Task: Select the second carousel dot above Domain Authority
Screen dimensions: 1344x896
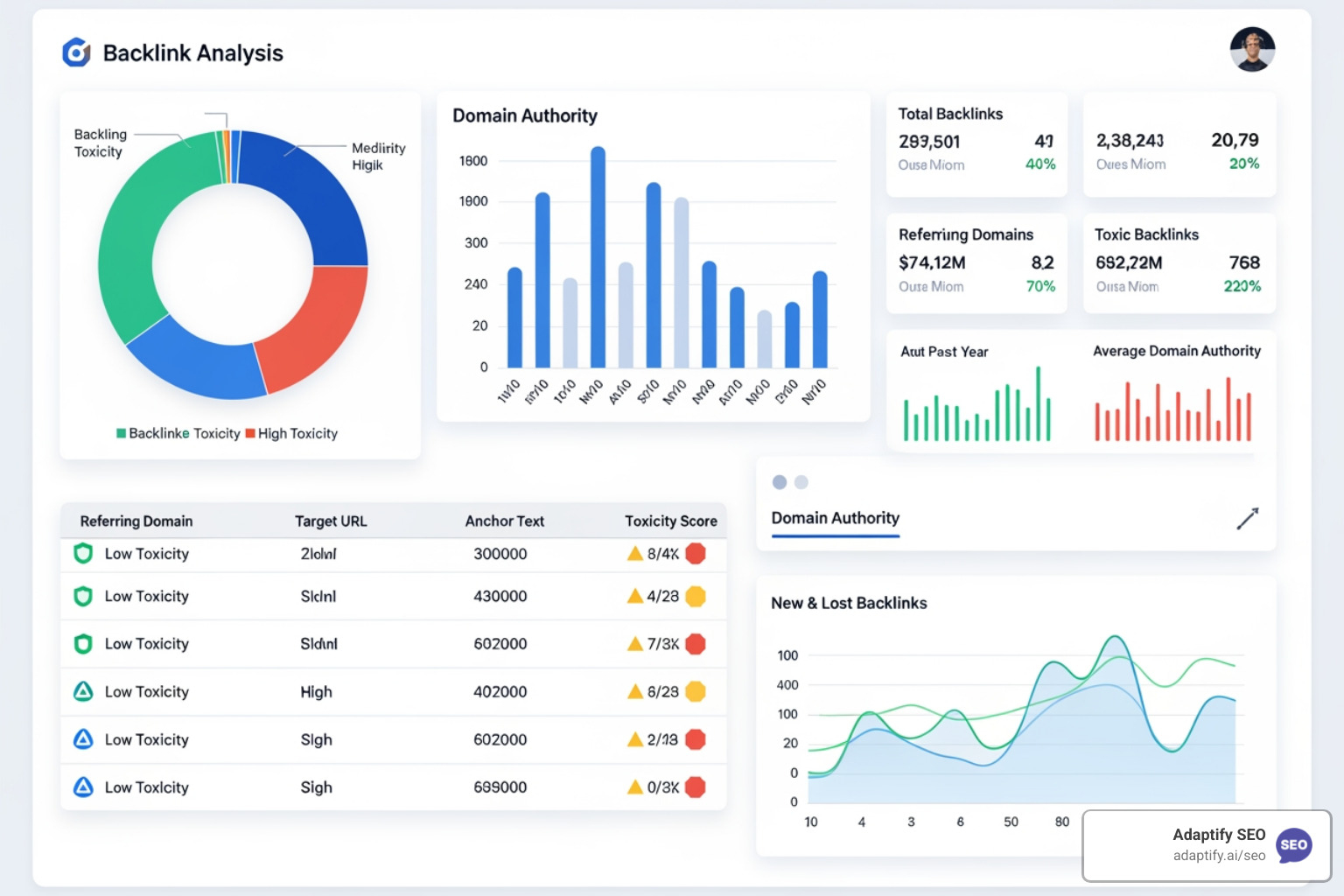Action: point(801,481)
